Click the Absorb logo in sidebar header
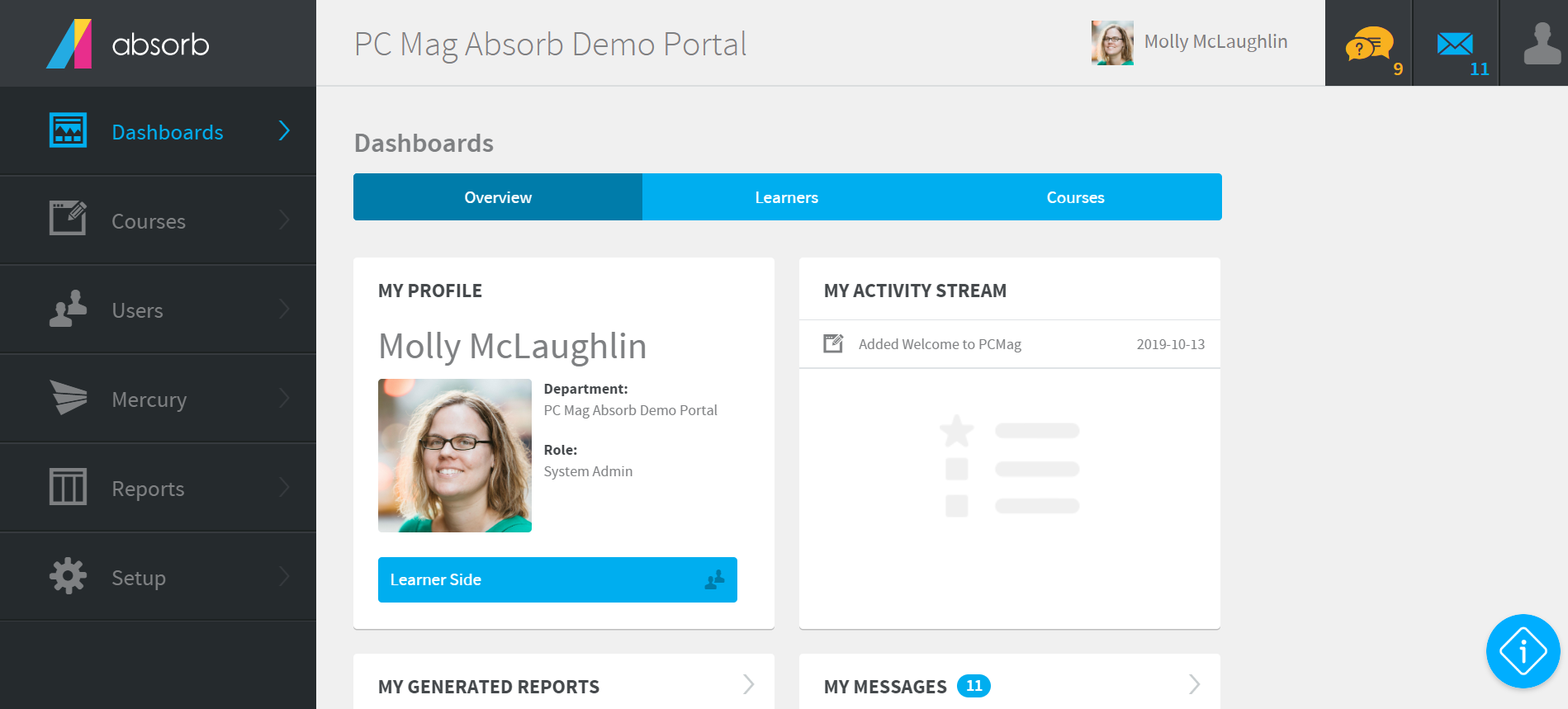The width and height of the screenshot is (1568, 709). click(x=128, y=44)
